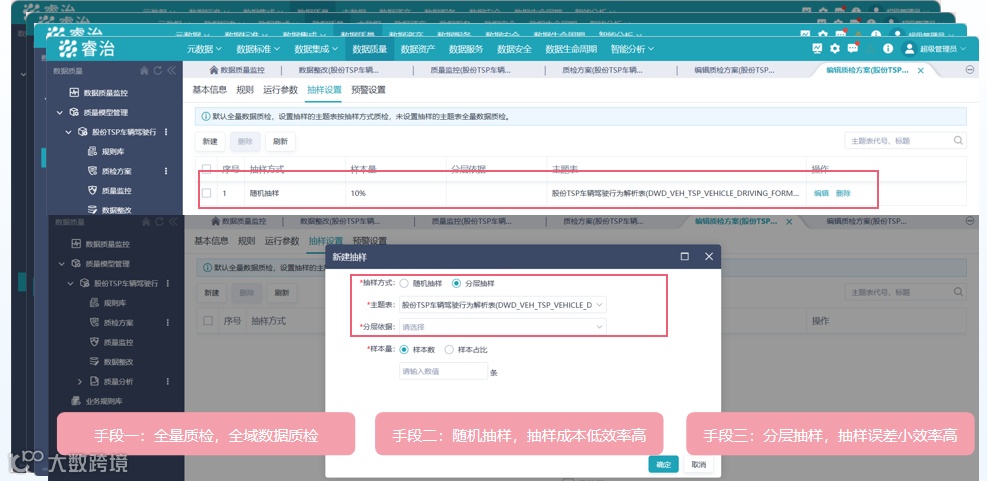Expand 质量分析 node in dialog window sidebar

[x=80, y=382]
